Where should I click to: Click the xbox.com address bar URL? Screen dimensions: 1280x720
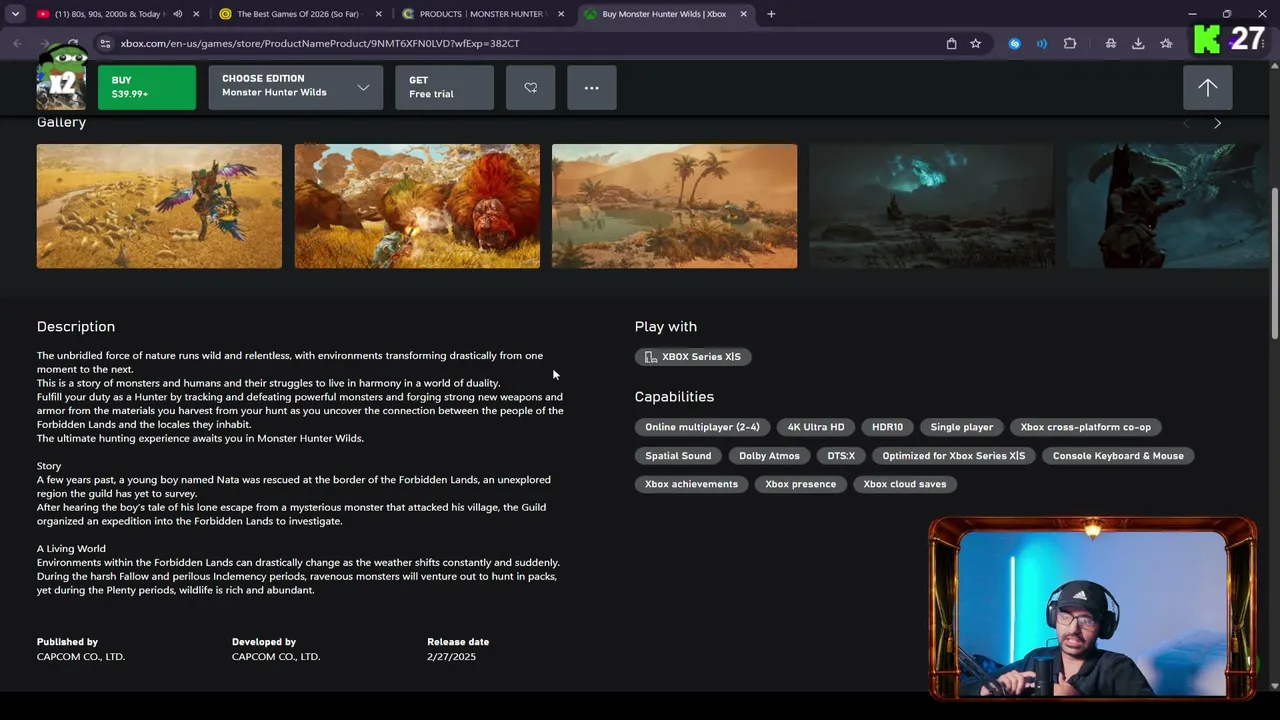click(320, 43)
